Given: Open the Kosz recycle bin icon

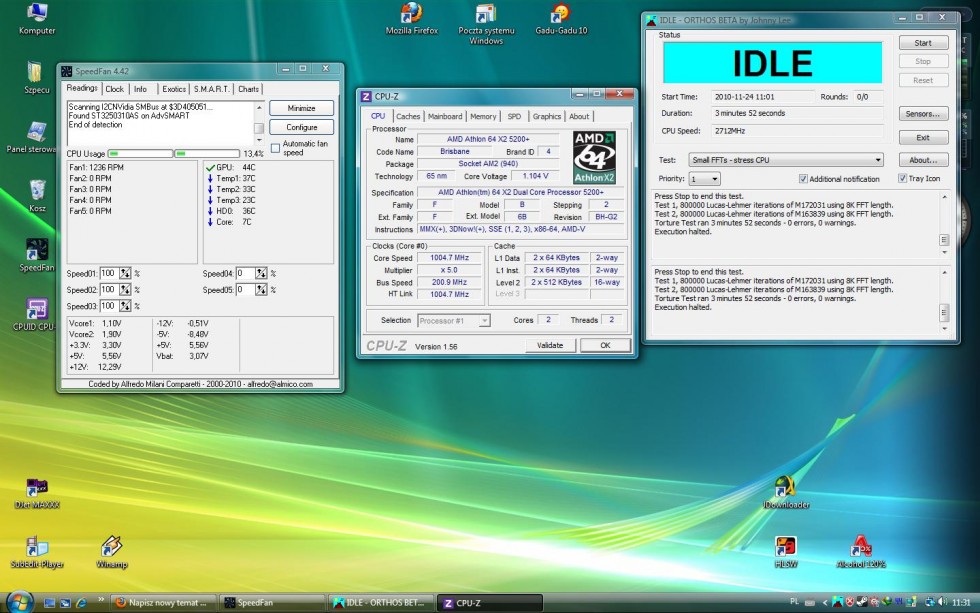Looking at the screenshot, I should coord(37,191).
